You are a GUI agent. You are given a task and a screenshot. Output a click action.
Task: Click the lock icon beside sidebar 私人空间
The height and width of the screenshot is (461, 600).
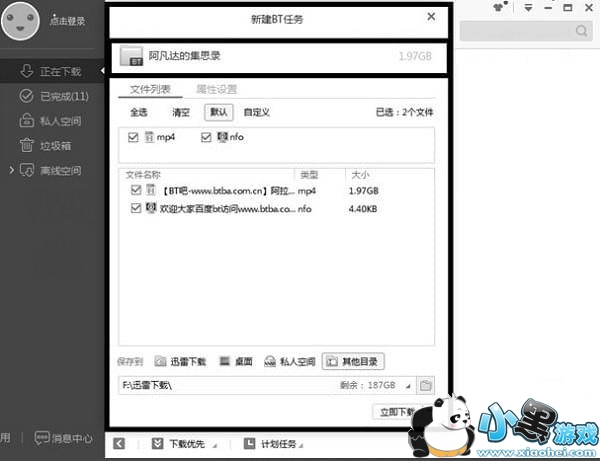(26, 121)
